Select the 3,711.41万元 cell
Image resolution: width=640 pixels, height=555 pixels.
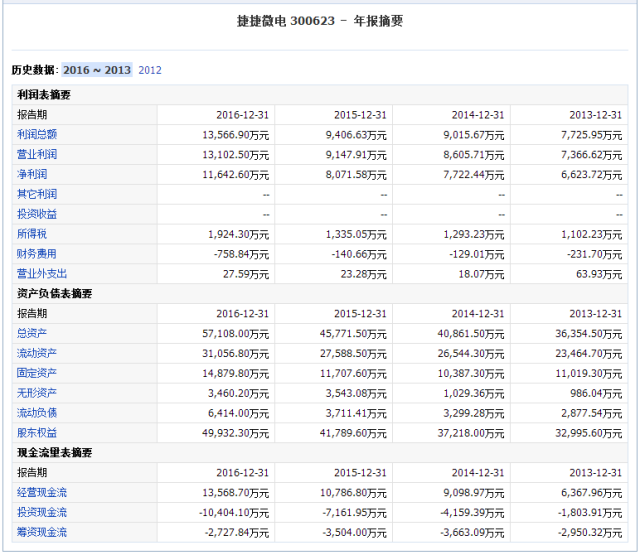point(356,413)
